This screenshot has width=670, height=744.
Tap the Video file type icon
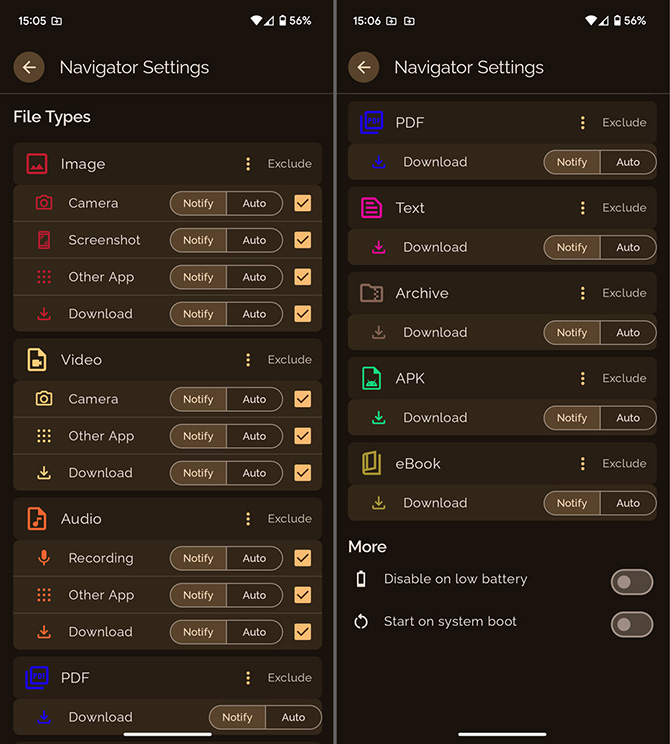pos(37,360)
